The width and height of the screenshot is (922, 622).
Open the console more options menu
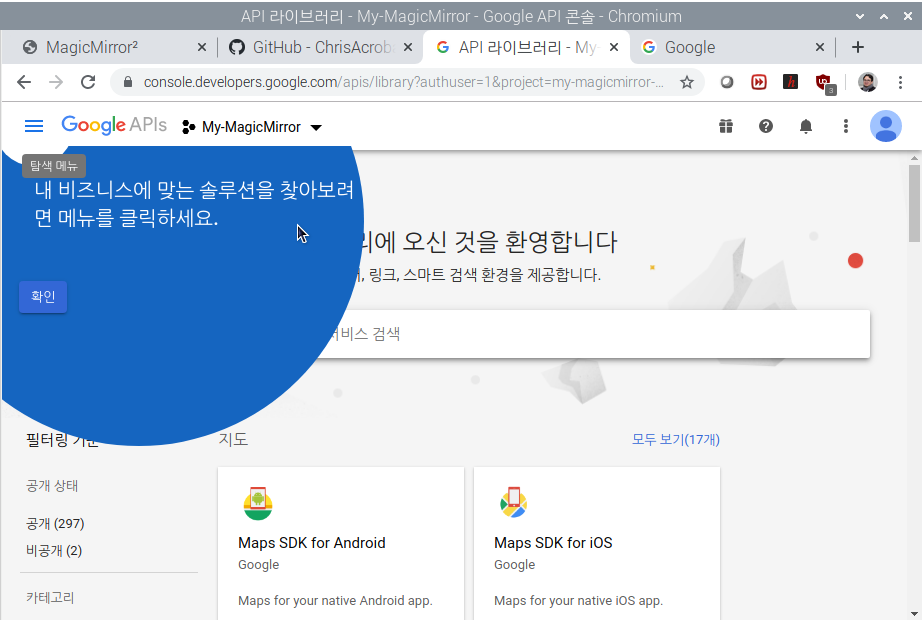pyautogui.click(x=846, y=126)
